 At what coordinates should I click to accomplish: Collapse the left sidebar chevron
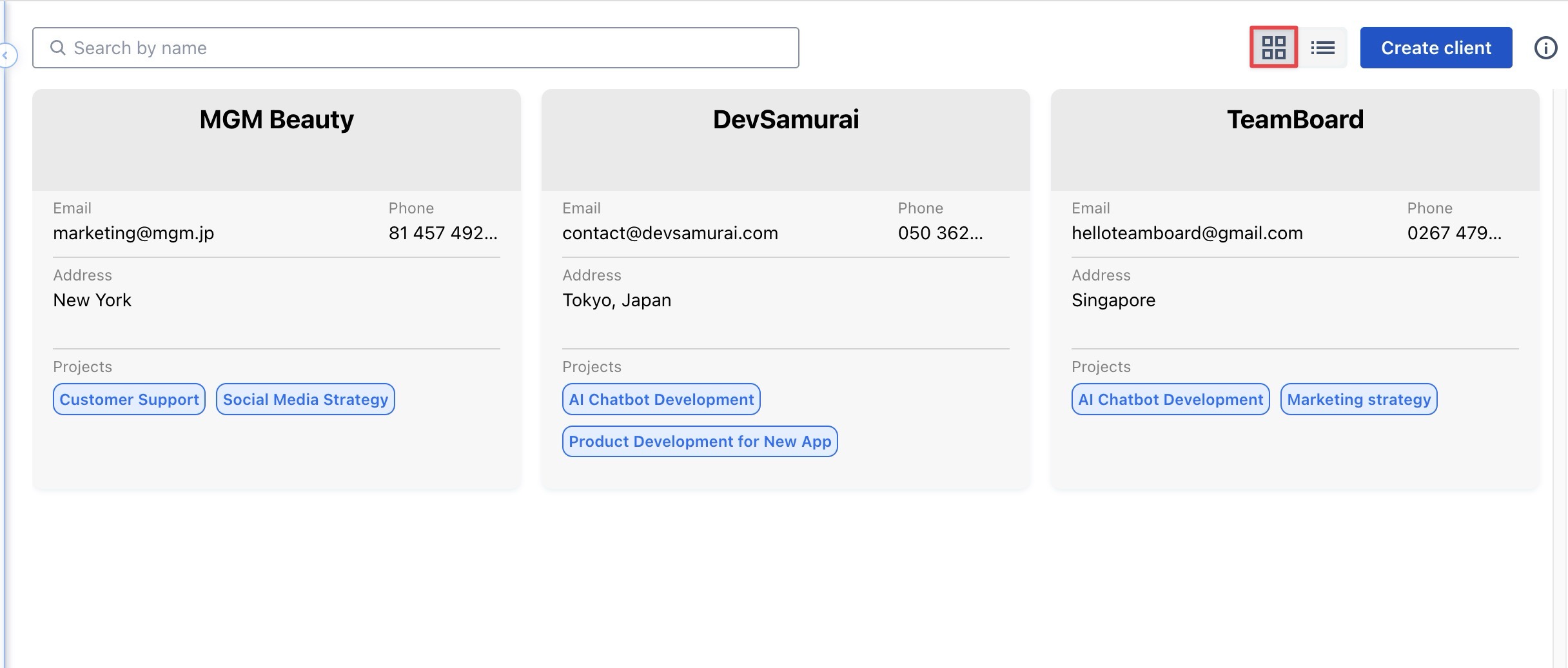[x=6, y=55]
